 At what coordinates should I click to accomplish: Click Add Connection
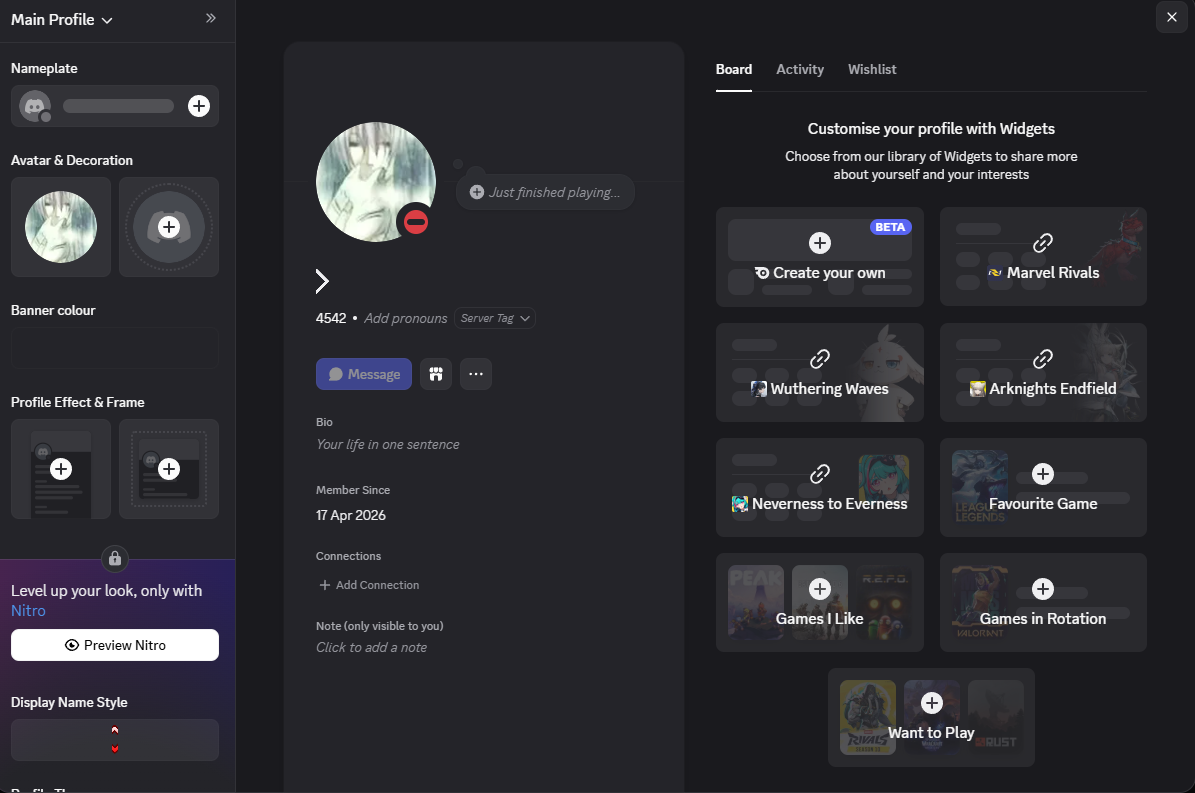[x=369, y=585]
